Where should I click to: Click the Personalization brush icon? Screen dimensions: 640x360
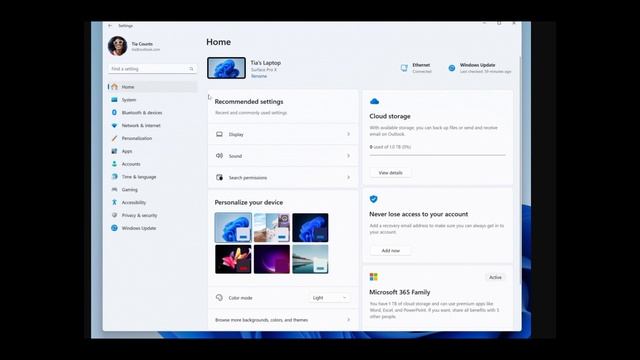coord(114,138)
